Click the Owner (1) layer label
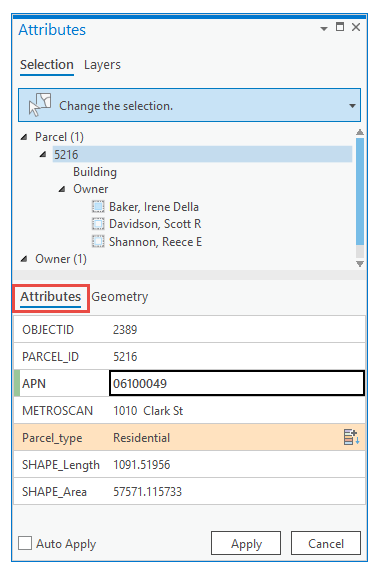 tap(61, 259)
